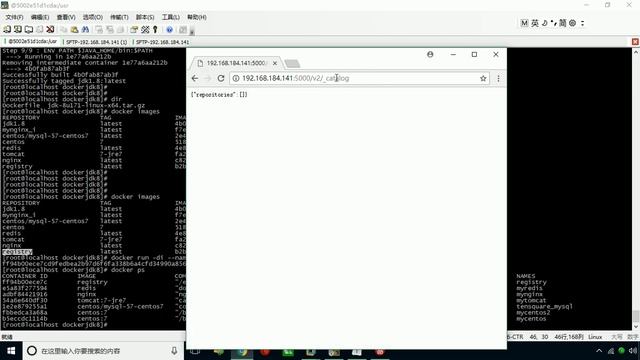Click mytomcat in the NAMES column
Screen dimensions: 640x360
[531, 300]
